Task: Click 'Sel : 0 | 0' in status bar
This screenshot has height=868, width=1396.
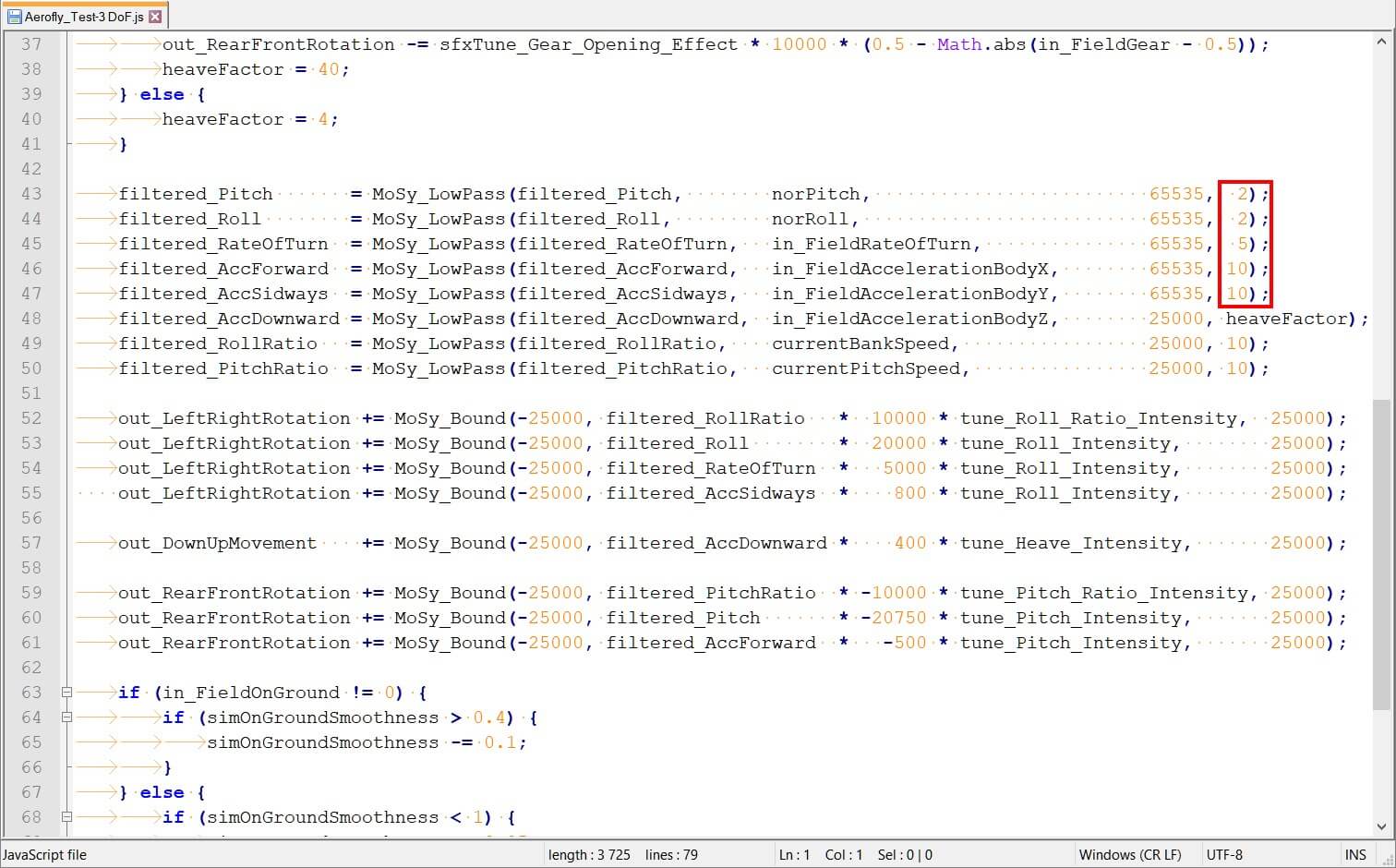Action: (905, 855)
